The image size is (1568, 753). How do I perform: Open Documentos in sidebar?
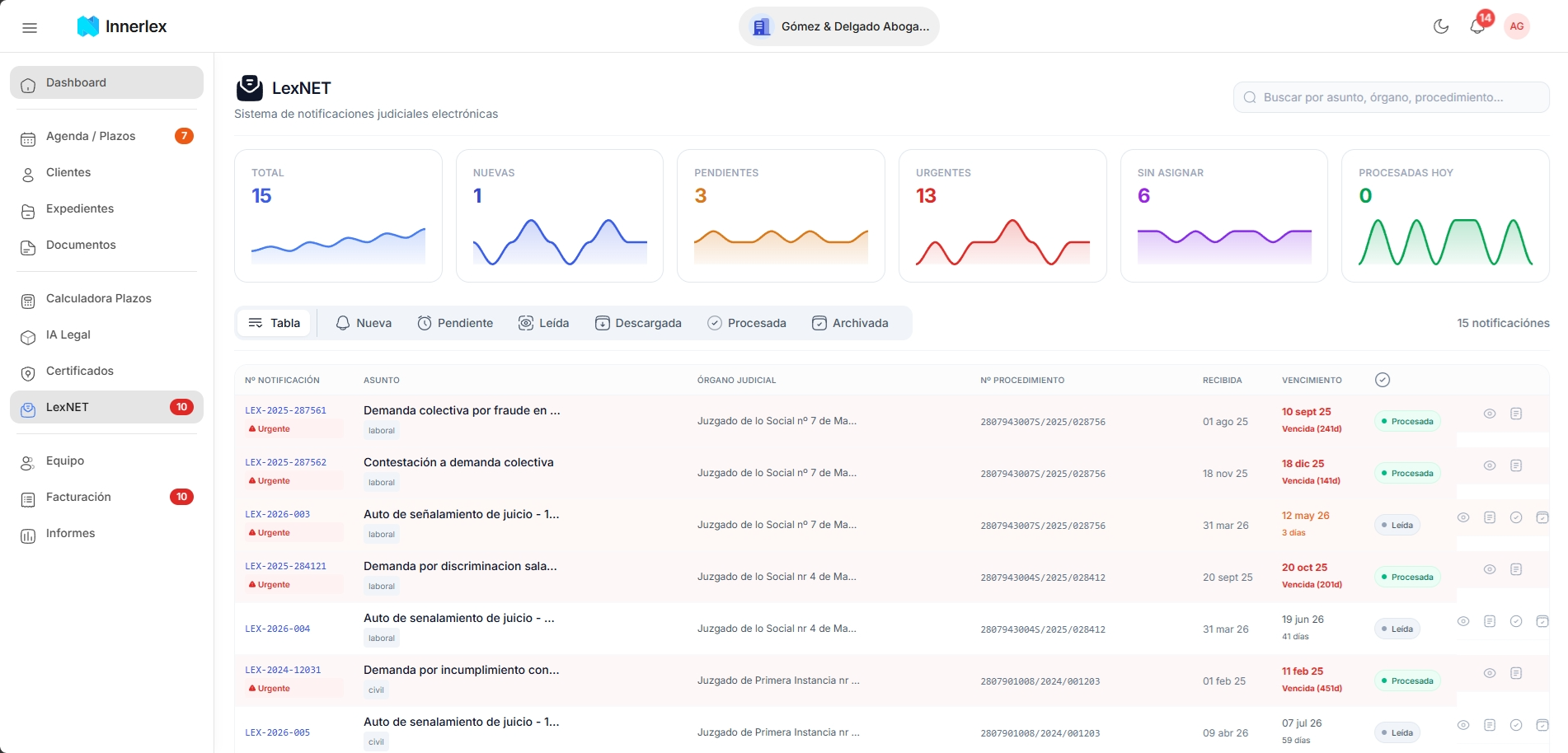pyautogui.click(x=106, y=245)
